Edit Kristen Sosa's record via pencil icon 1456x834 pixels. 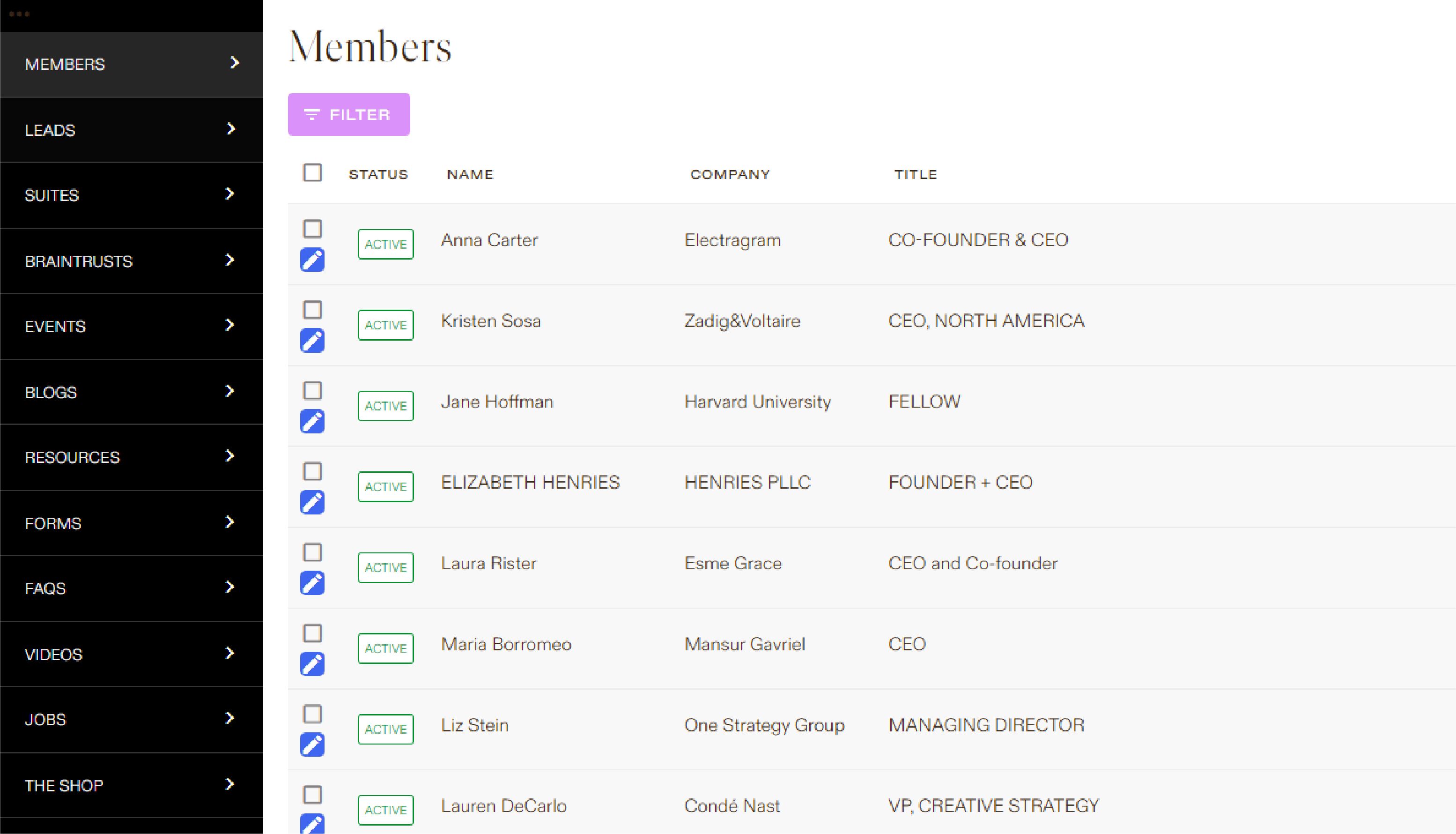(313, 340)
